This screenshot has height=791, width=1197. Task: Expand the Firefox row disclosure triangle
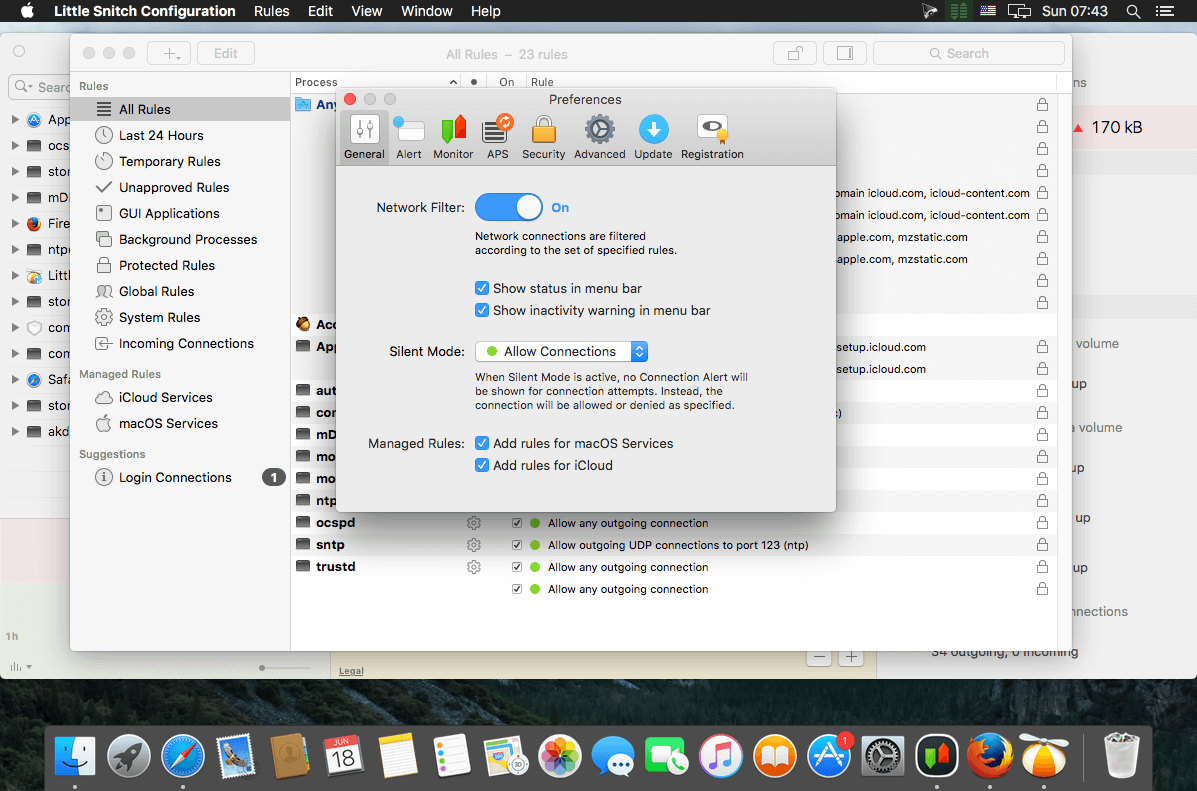[x=15, y=224]
